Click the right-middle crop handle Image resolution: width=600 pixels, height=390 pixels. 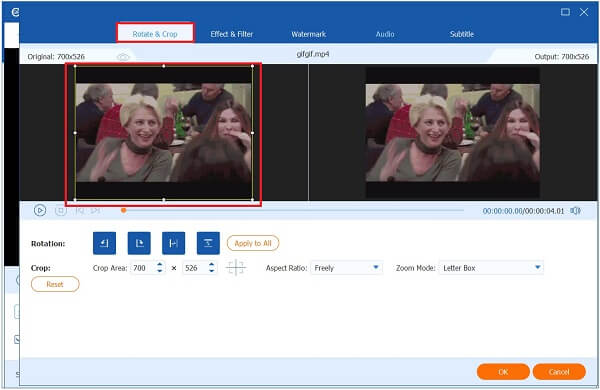tap(253, 133)
